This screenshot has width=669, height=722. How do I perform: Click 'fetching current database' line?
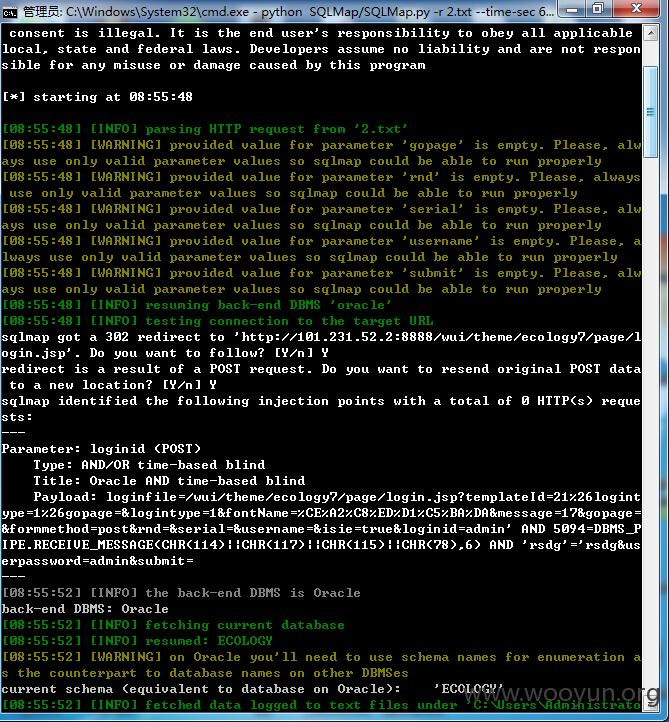pos(173,625)
